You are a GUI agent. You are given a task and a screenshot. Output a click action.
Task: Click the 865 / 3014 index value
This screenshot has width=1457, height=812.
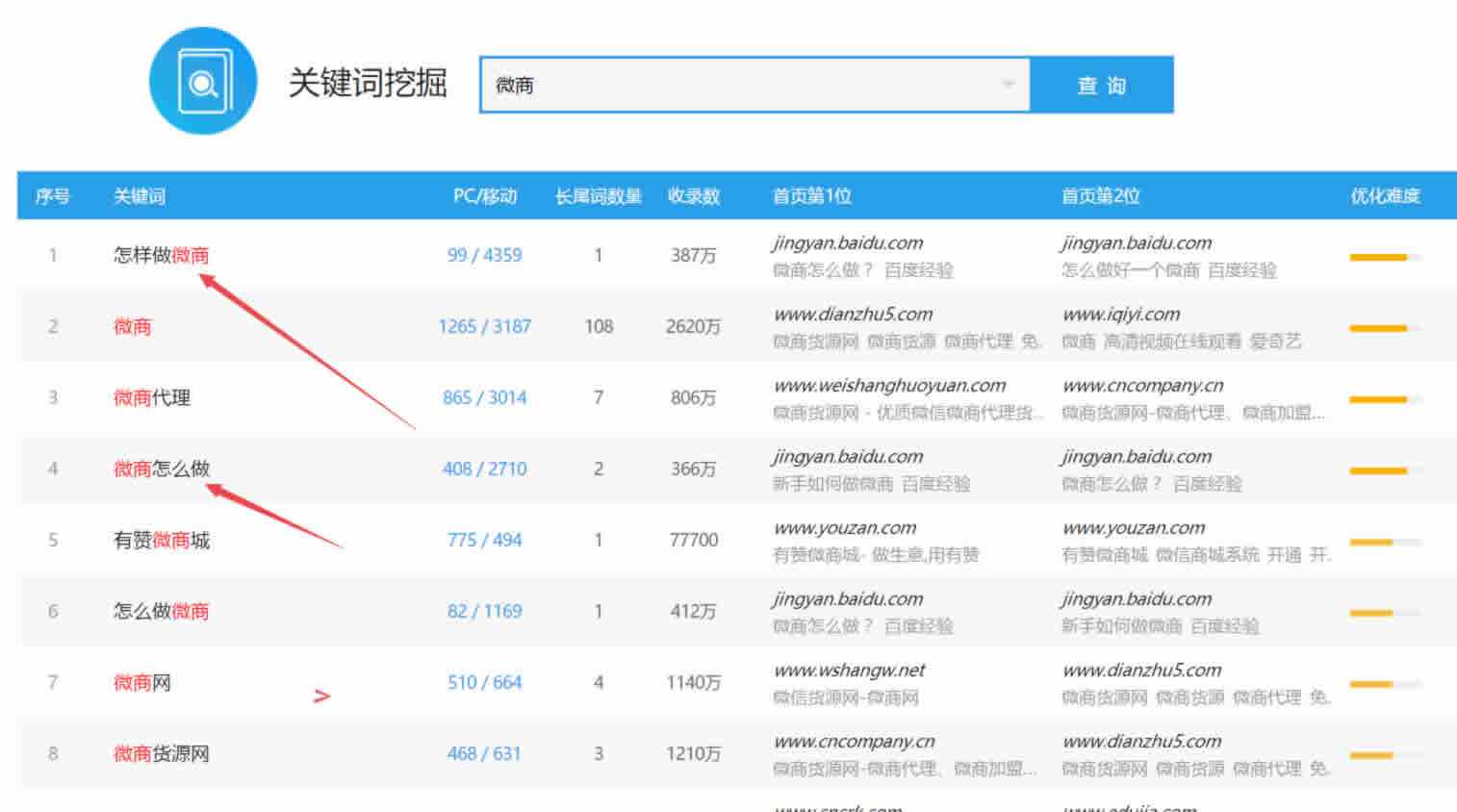tap(484, 397)
